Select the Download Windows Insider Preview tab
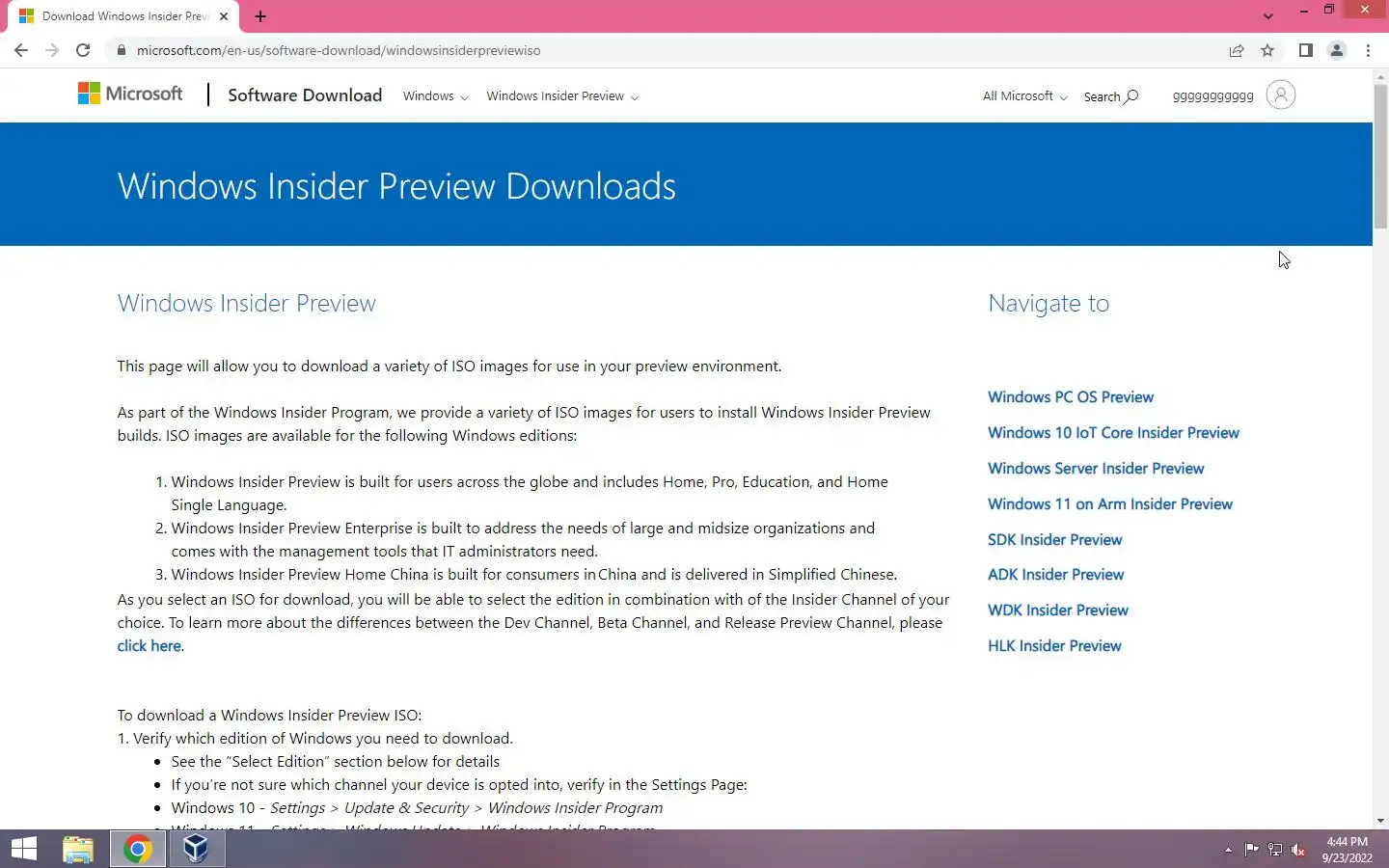The width and height of the screenshot is (1389, 868). tap(123, 16)
